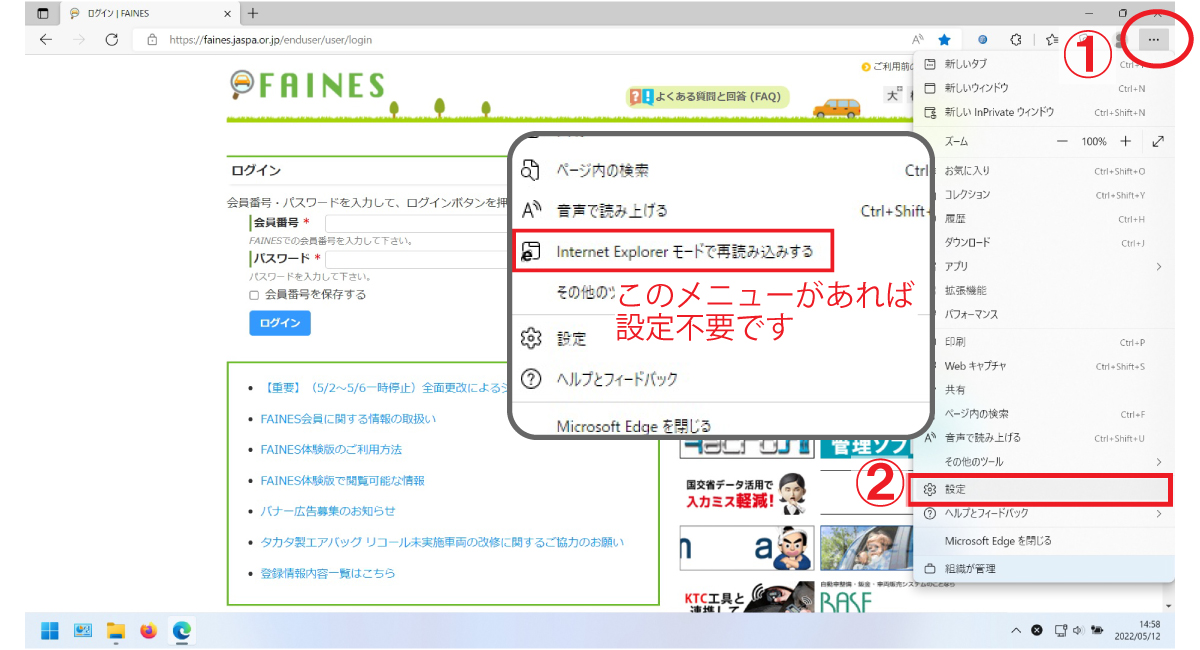Click the blue ログイン button

[280, 323]
